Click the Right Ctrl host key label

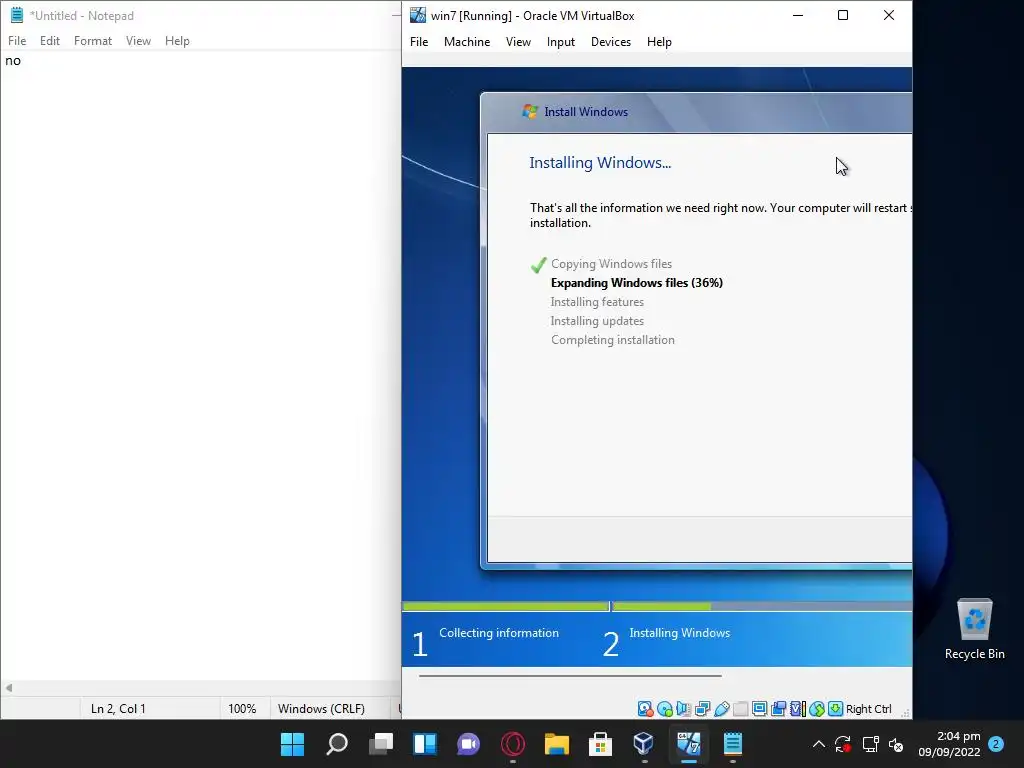click(869, 709)
